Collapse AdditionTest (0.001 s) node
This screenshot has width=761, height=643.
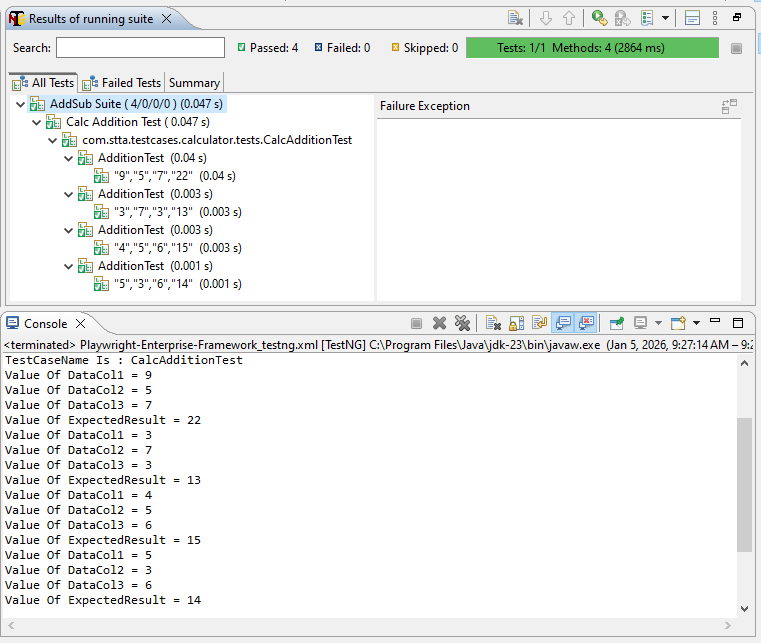click(x=68, y=266)
